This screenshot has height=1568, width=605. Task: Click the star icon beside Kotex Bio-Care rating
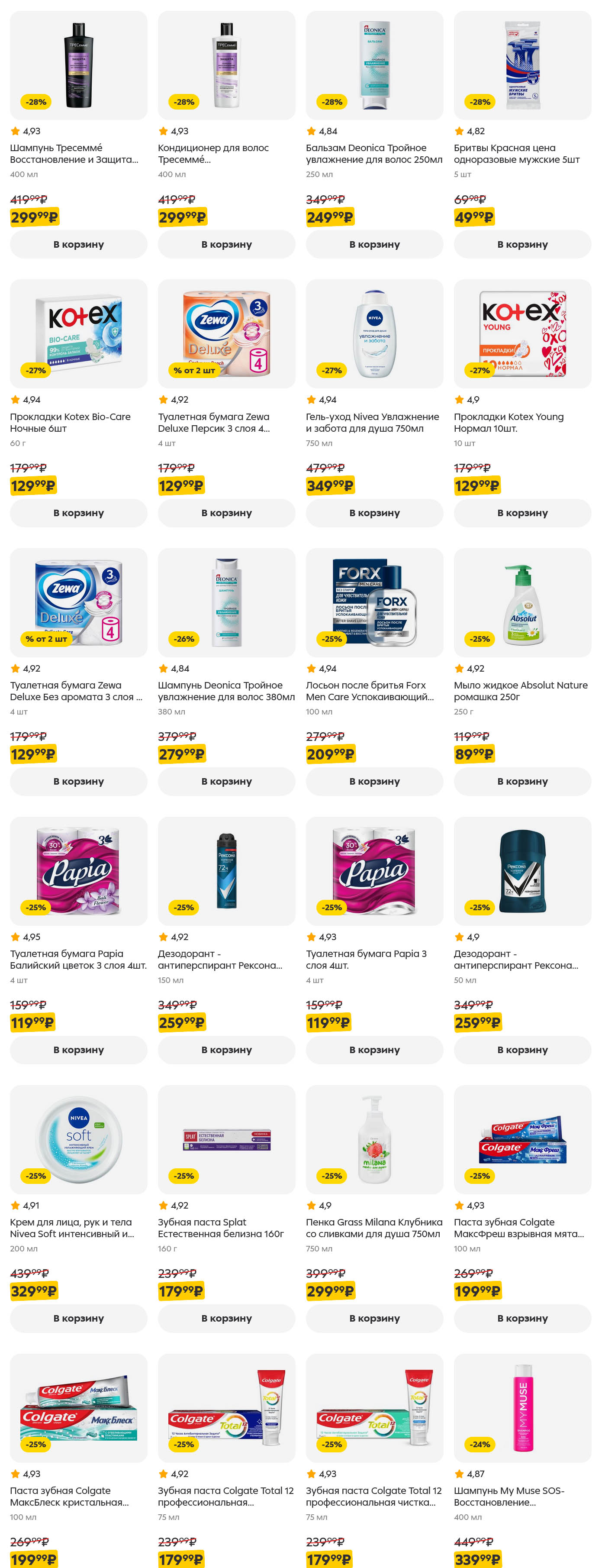point(15,400)
